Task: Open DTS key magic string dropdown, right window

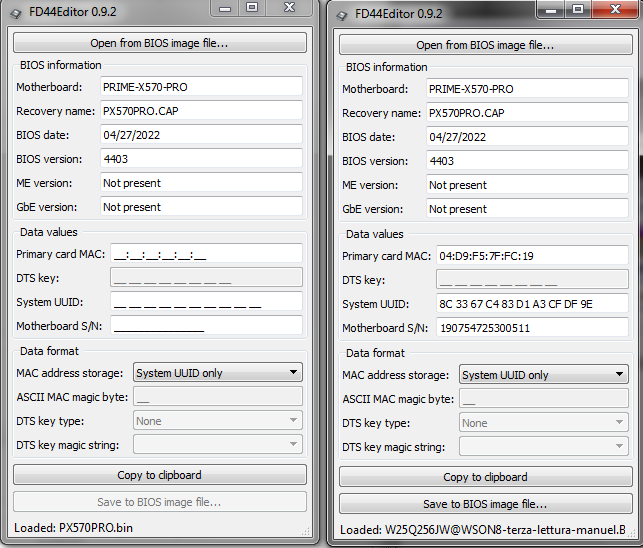Action: pyautogui.click(x=544, y=446)
